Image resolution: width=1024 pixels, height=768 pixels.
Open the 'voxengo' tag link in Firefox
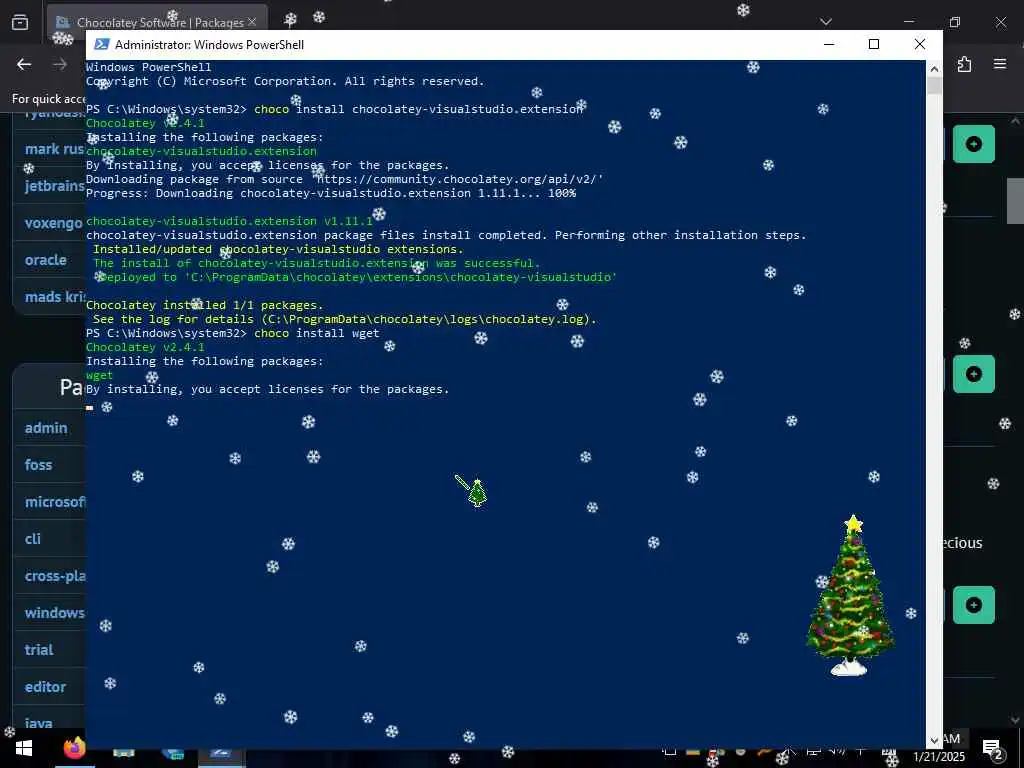pyautogui.click(x=55, y=223)
